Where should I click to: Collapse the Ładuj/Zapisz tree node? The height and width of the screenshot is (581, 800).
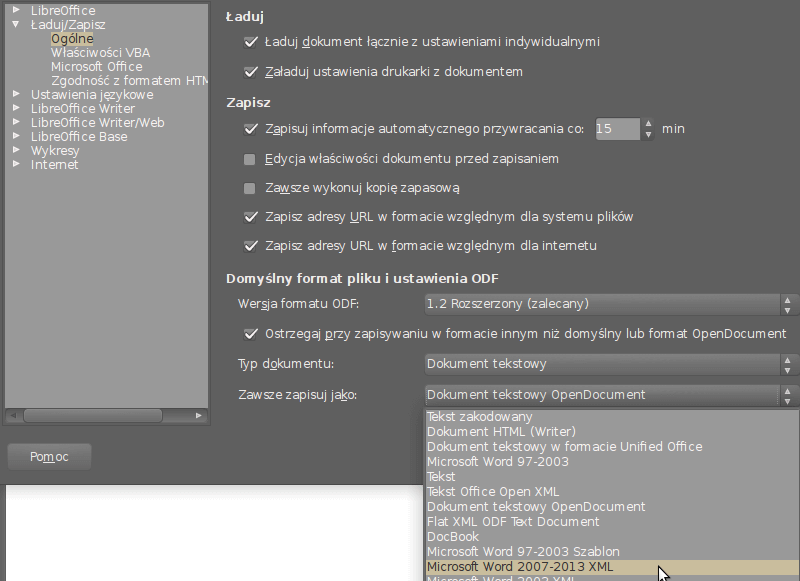tap(16, 24)
